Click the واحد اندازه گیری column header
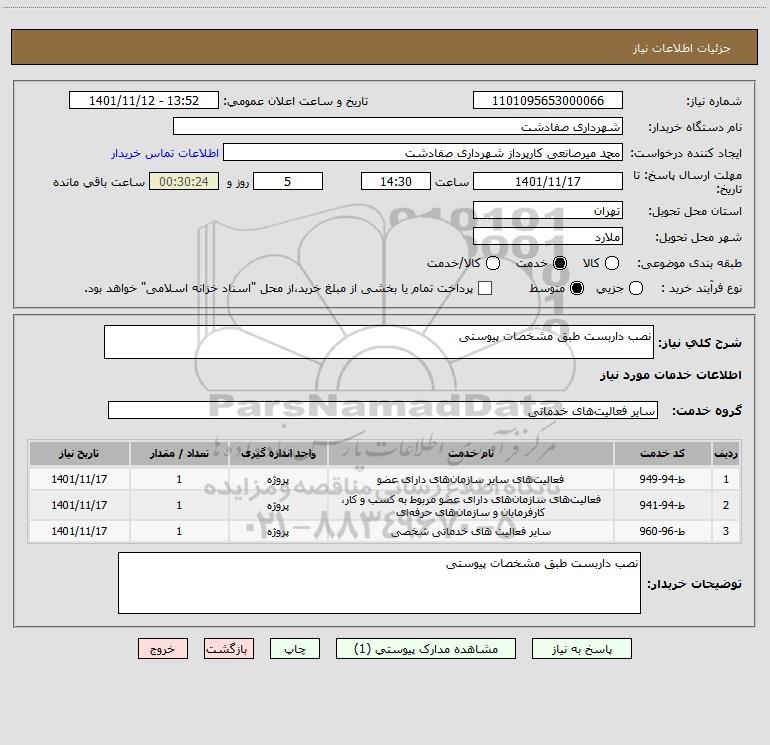Viewport: 770px width, 745px height. click(278, 453)
